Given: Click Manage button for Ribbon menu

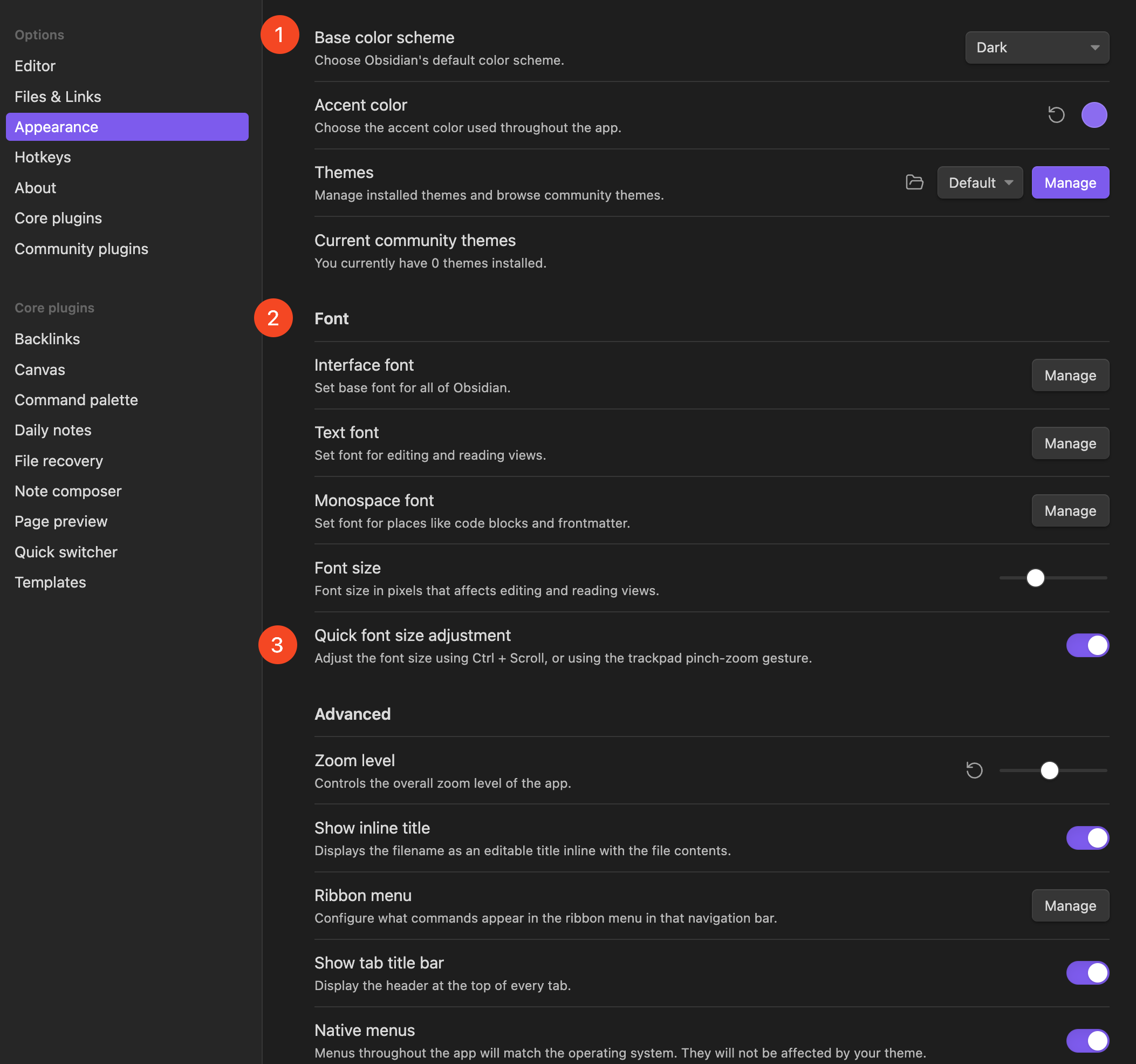Looking at the screenshot, I should [x=1069, y=905].
